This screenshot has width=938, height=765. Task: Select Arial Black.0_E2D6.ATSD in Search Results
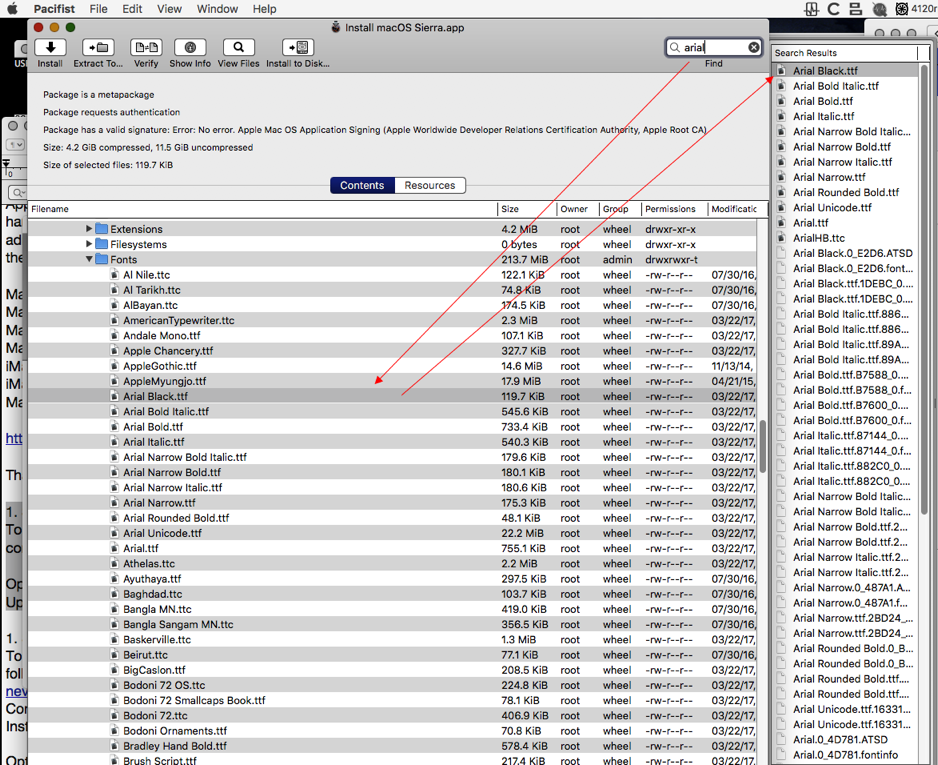(x=852, y=253)
